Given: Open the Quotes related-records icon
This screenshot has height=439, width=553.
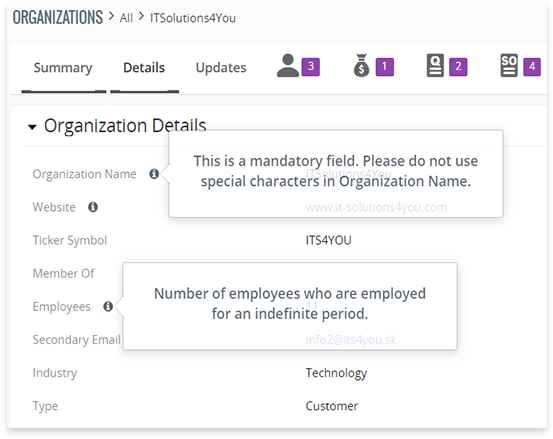Looking at the screenshot, I should coord(435,66).
